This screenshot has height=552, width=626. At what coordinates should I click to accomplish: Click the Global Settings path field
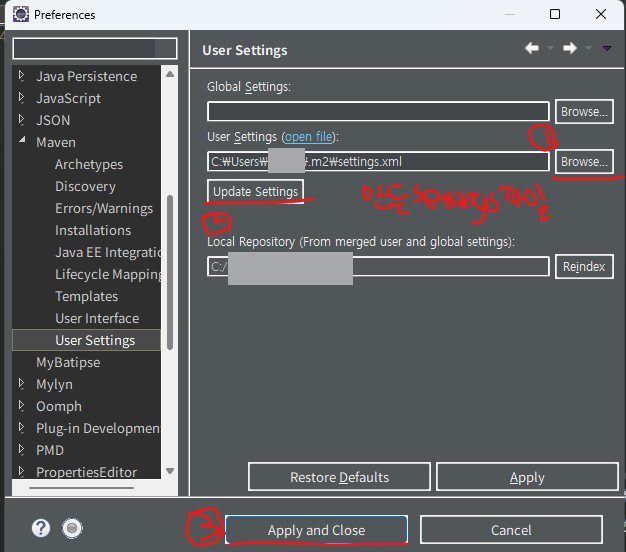[378, 111]
